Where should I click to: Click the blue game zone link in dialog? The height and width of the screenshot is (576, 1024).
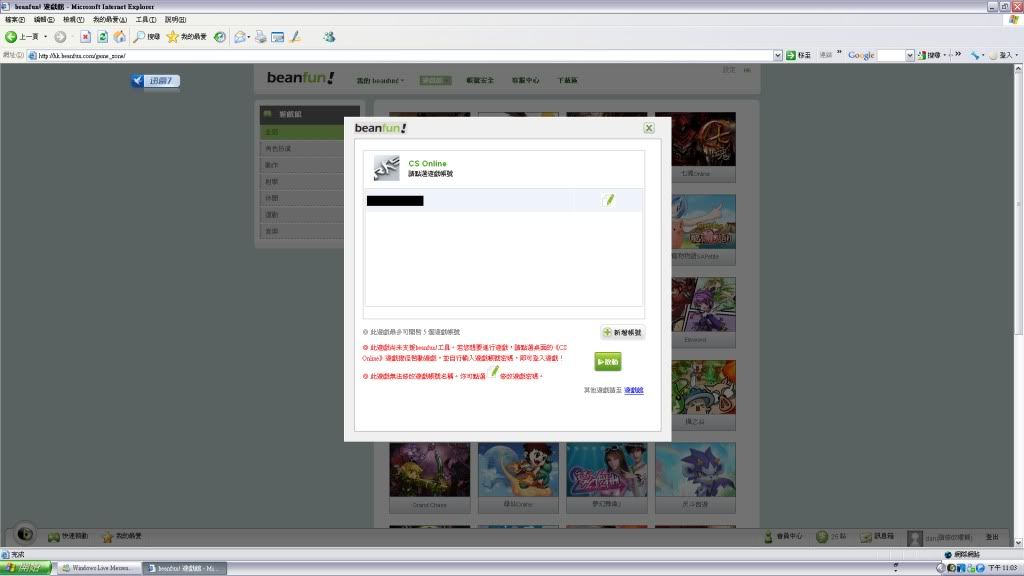(x=633, y=390)
